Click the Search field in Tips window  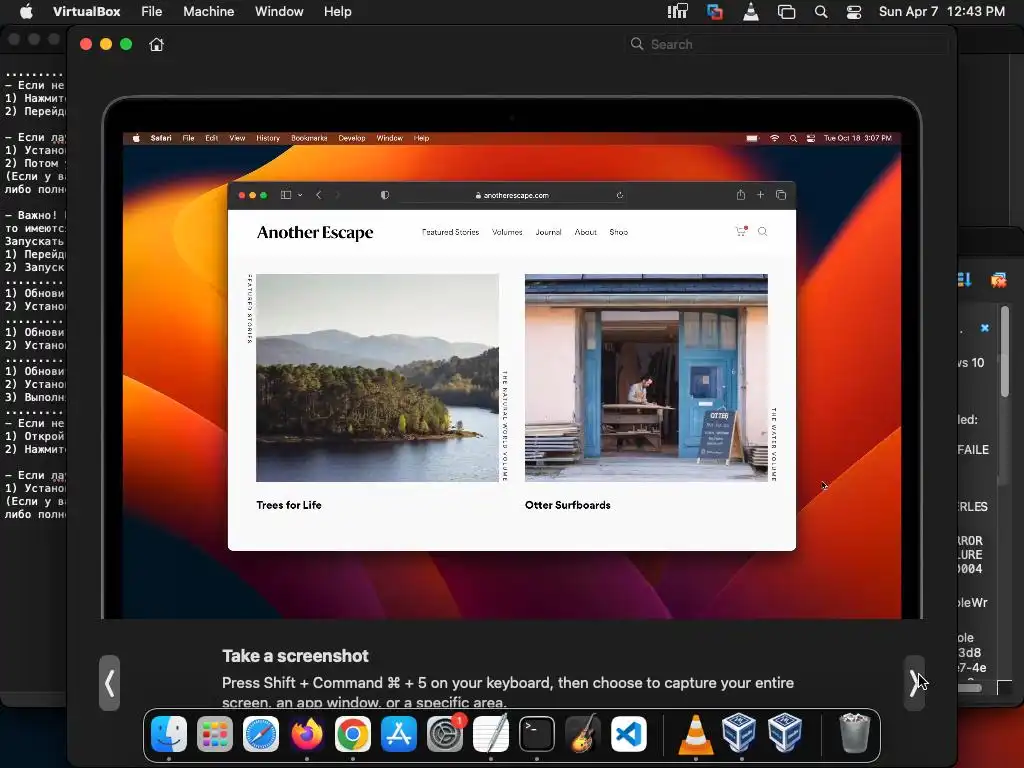pyautogui.click(x=787, y=44)
